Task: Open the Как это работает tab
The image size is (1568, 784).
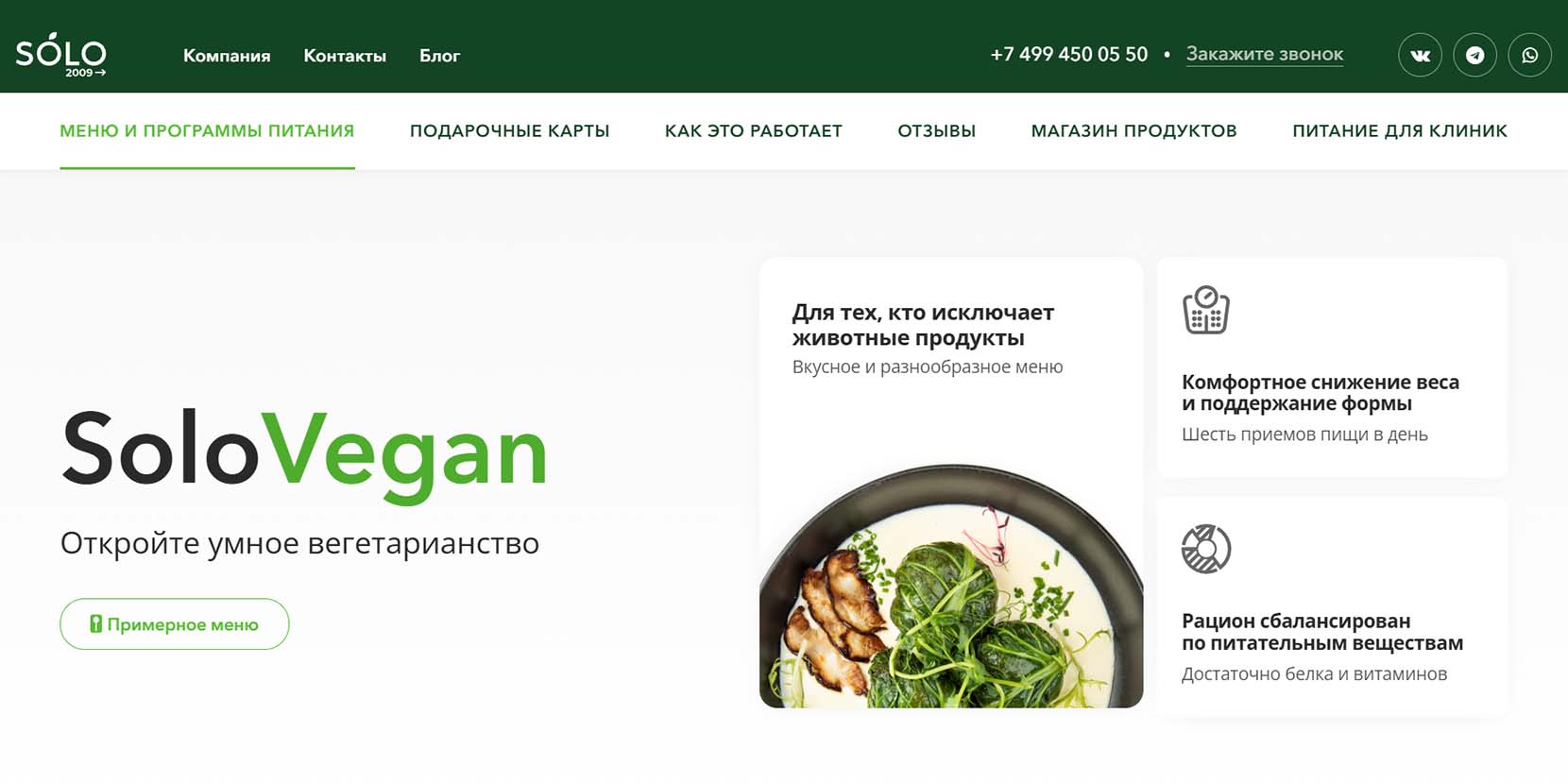Action: click(x=754, y=131)
